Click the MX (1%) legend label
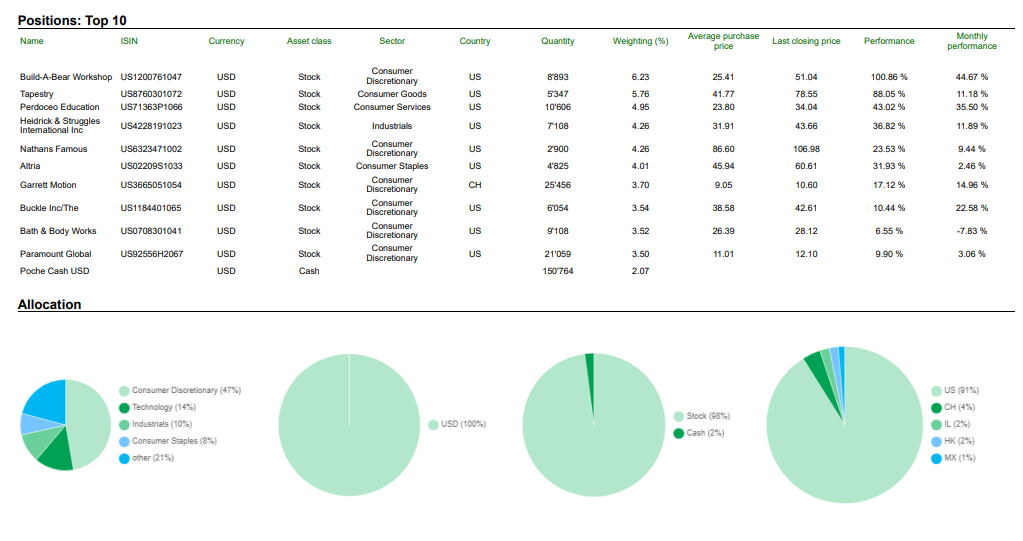Image resolution: width=1023 pixels, height=541 pixels. click(x=960, y=458)
